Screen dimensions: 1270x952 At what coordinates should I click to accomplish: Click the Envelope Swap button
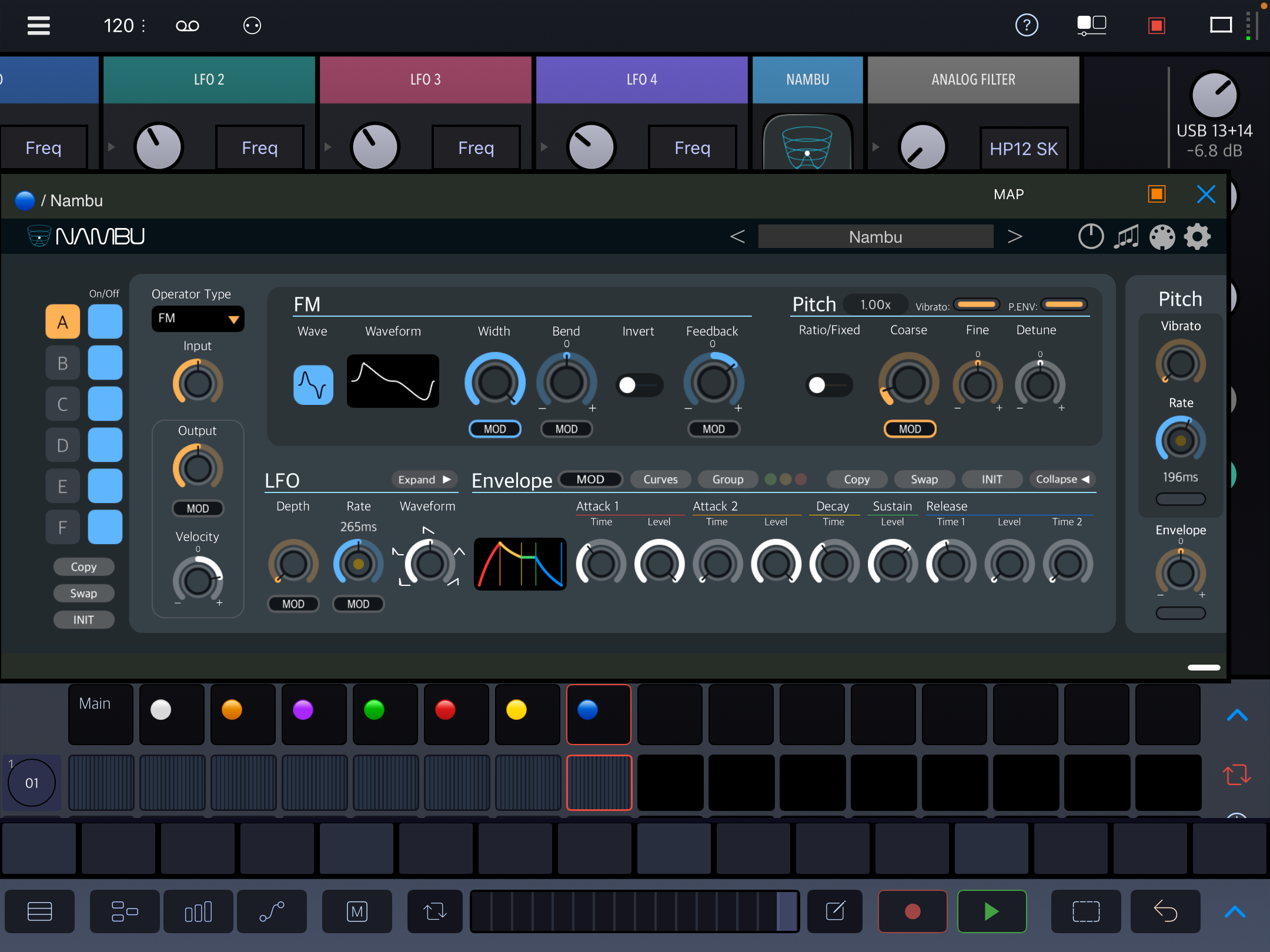924,480
